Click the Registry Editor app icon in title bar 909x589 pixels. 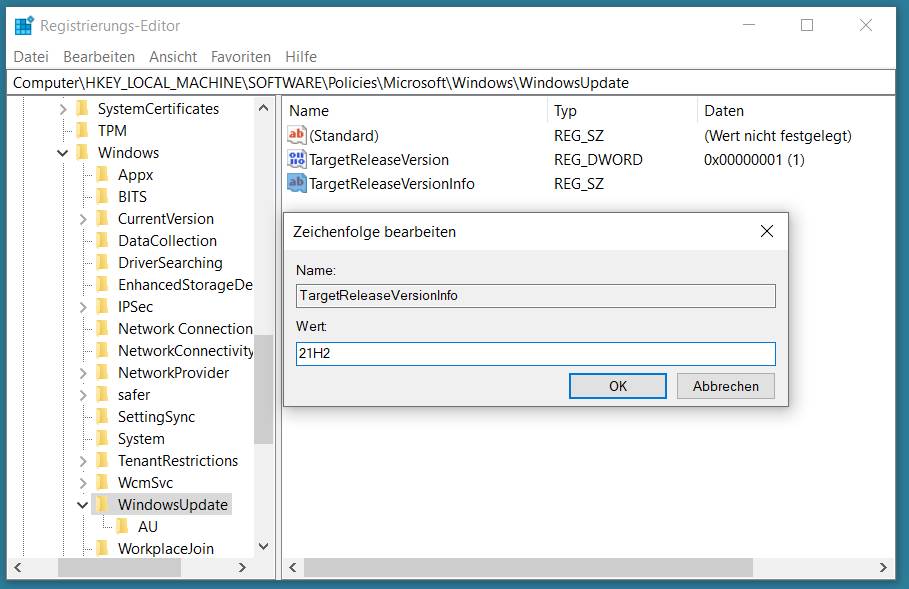24,26
